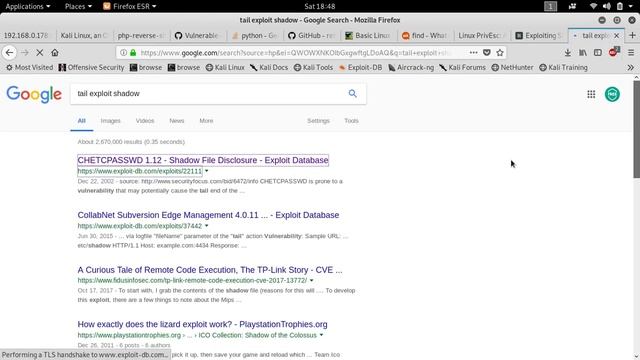Open the Places menu
This screenshot has width=640, height=360.
pos(78,6)
